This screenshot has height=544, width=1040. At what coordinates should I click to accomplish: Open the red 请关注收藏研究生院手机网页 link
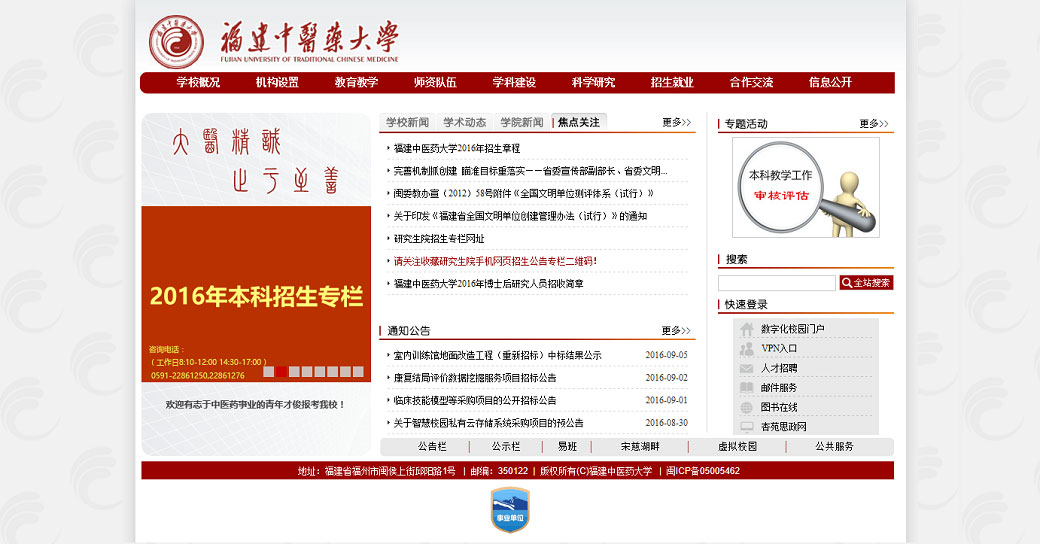click(495, 261)
